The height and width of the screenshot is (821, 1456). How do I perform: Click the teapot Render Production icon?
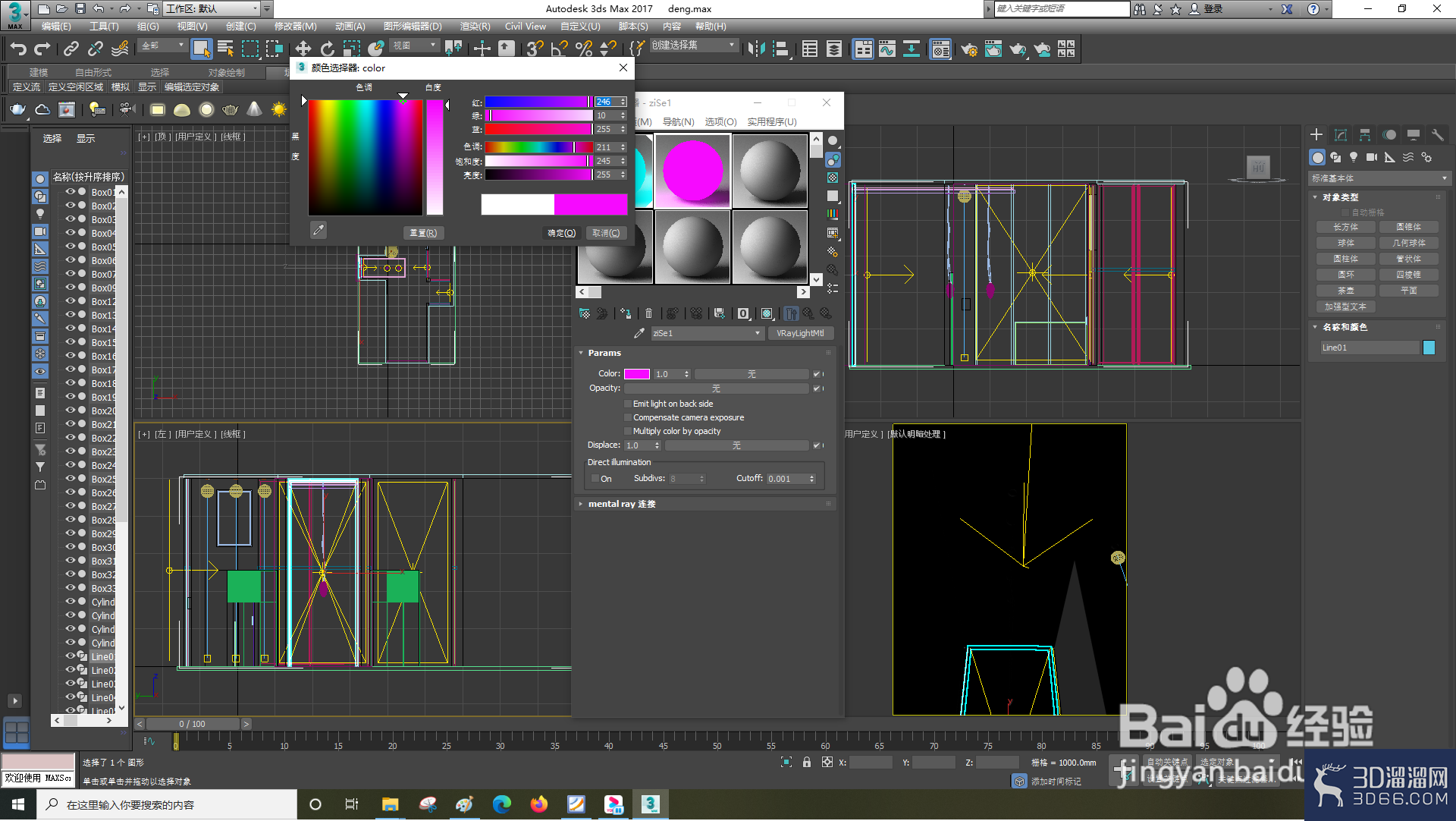pos(1018,49)
